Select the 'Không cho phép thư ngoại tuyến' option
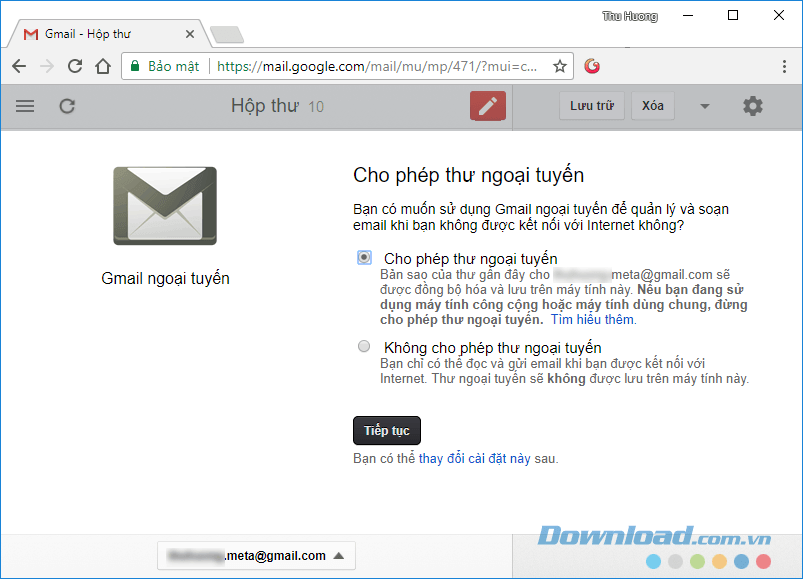Screen dimensions: 803x579 point(364,346)
